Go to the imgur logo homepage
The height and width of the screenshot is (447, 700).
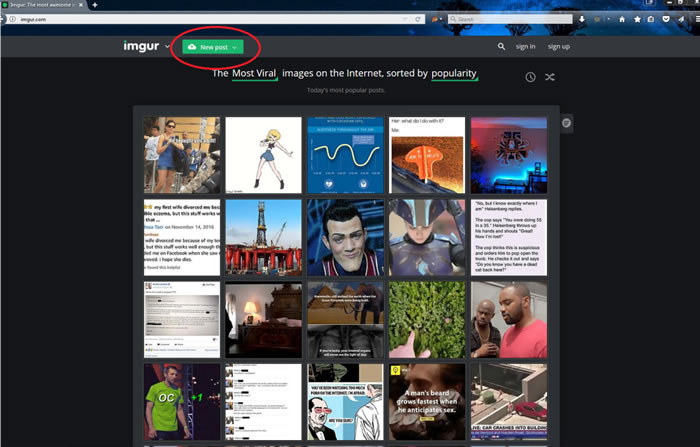pyautogui.click(x=141, y=46)
